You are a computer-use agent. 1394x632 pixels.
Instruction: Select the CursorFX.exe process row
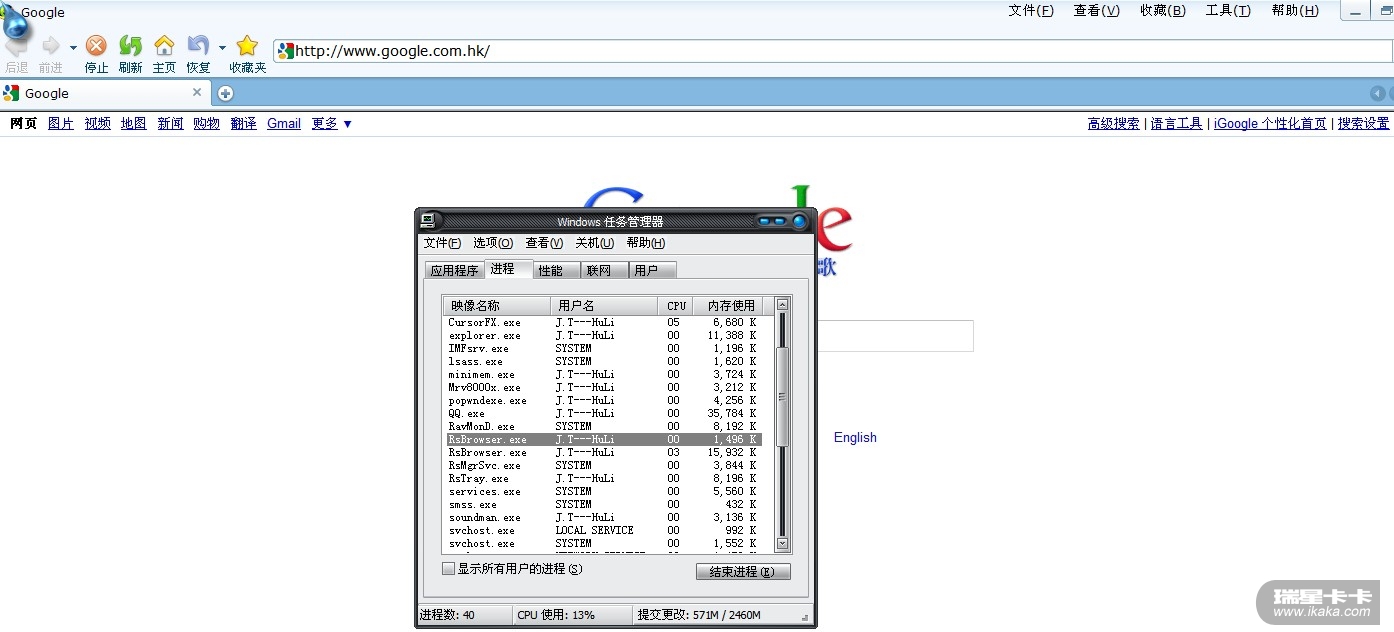point(604,322)
